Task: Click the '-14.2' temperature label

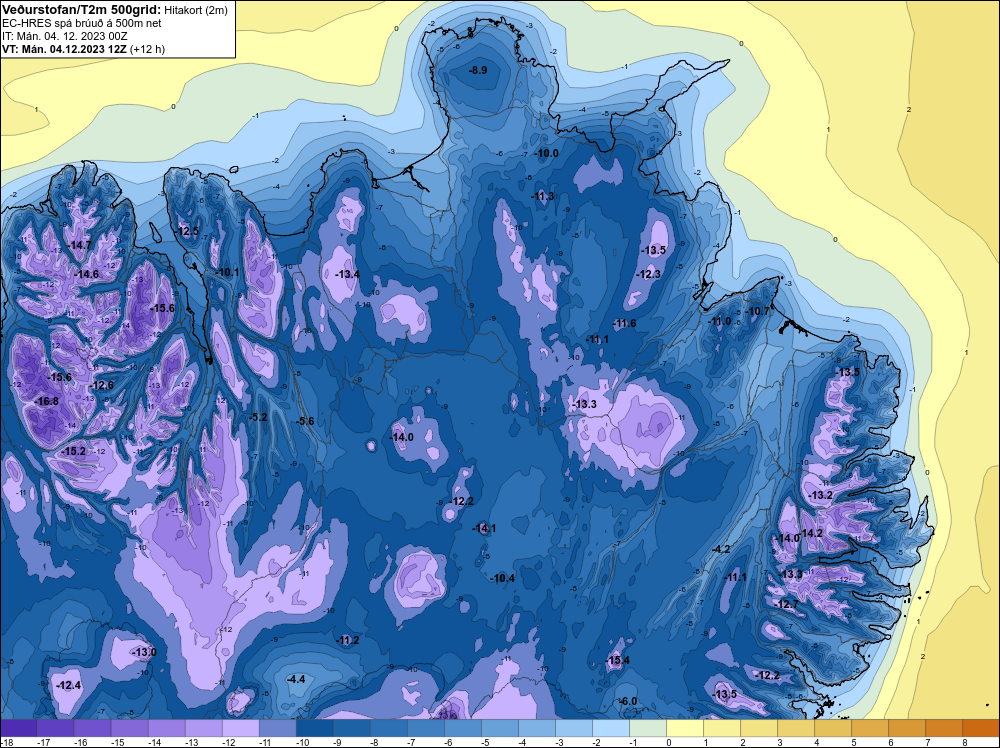Action: click(x=812, y=533)
